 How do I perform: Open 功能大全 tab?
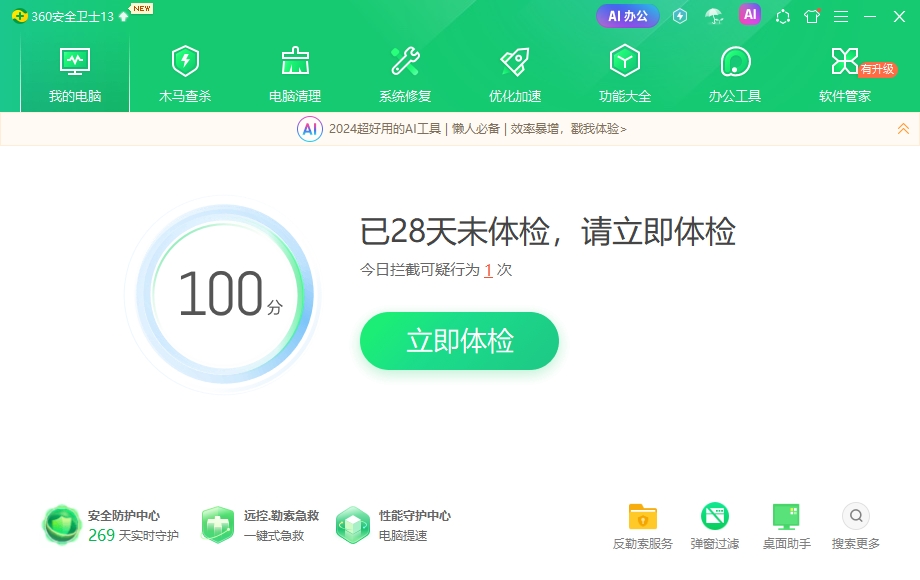coord(625,74)
